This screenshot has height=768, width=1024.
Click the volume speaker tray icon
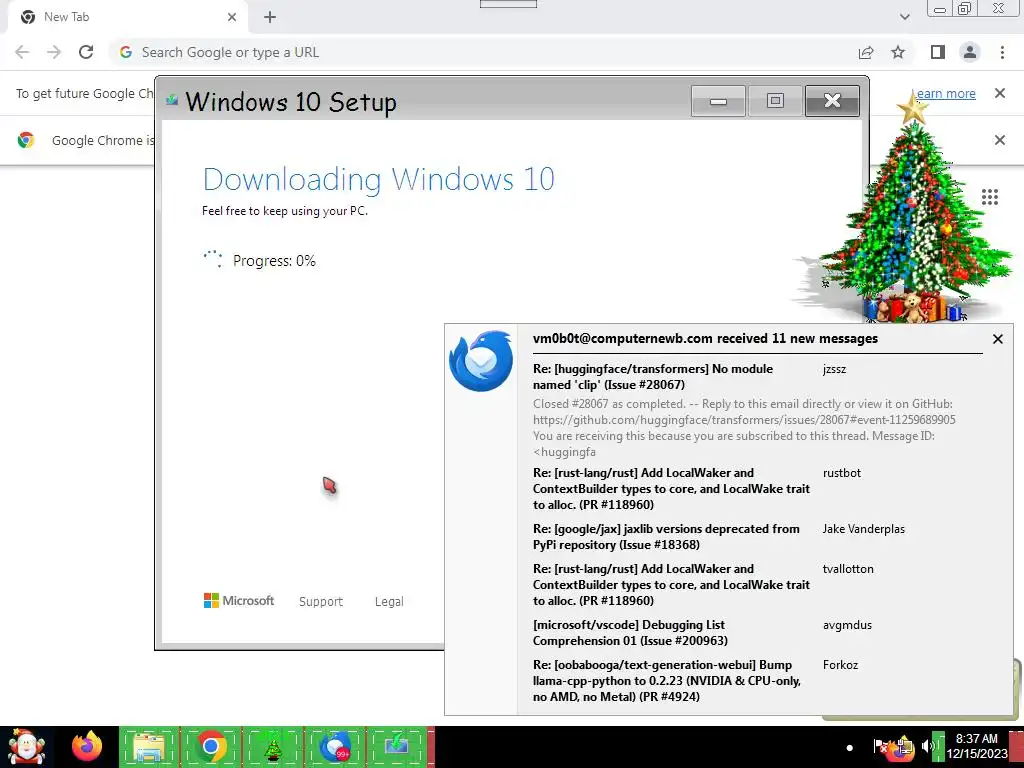(x=927, y=746)
